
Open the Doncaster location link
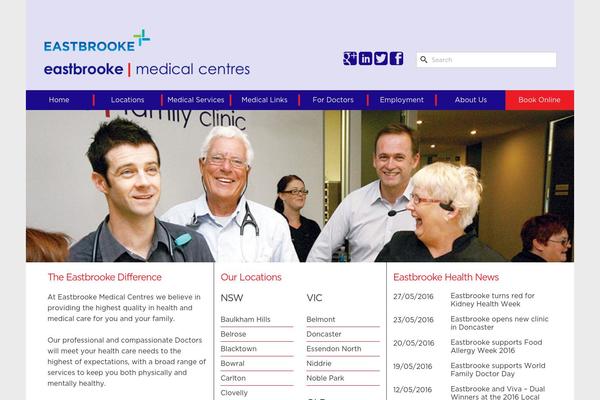tap(324, 334)
